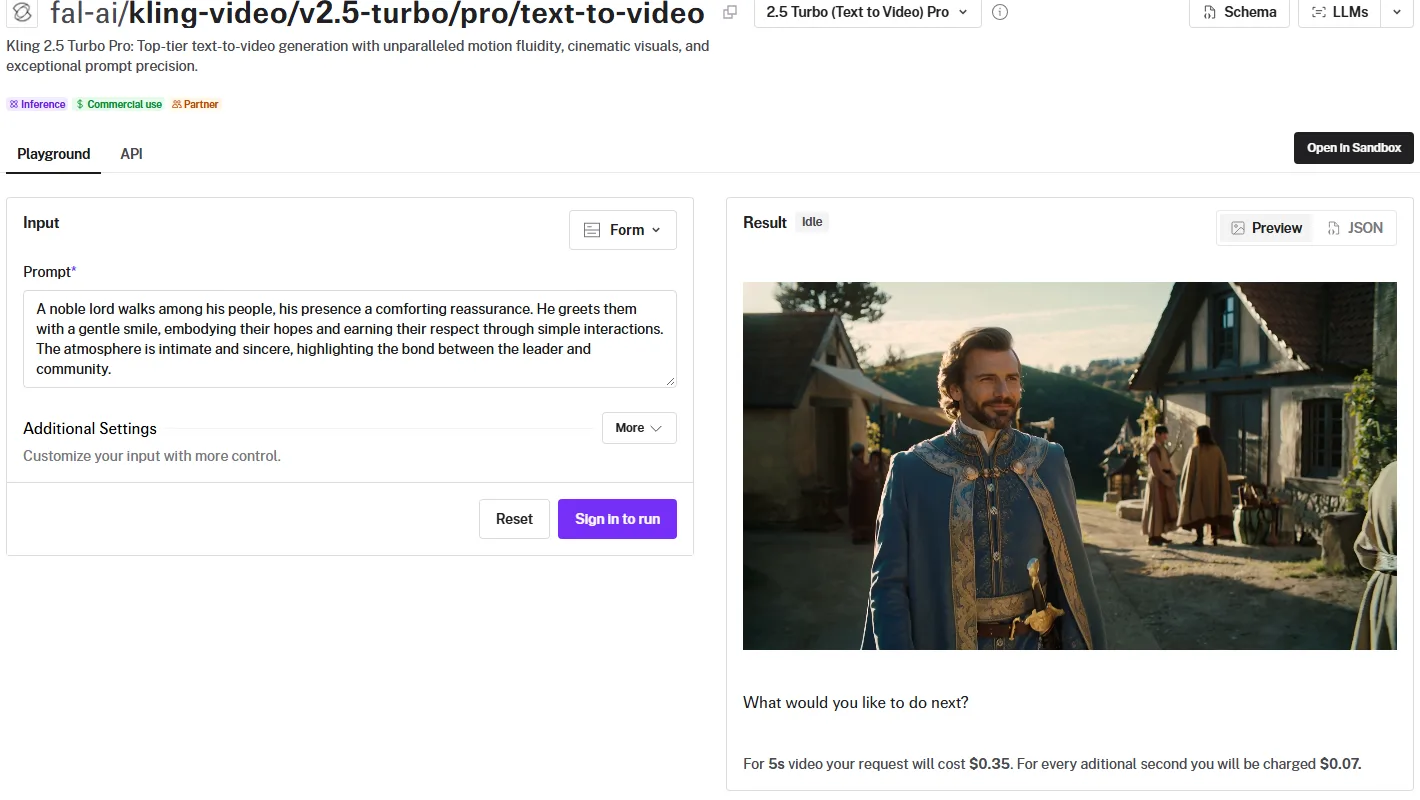Click the Idle status badge

click(812, 222)
